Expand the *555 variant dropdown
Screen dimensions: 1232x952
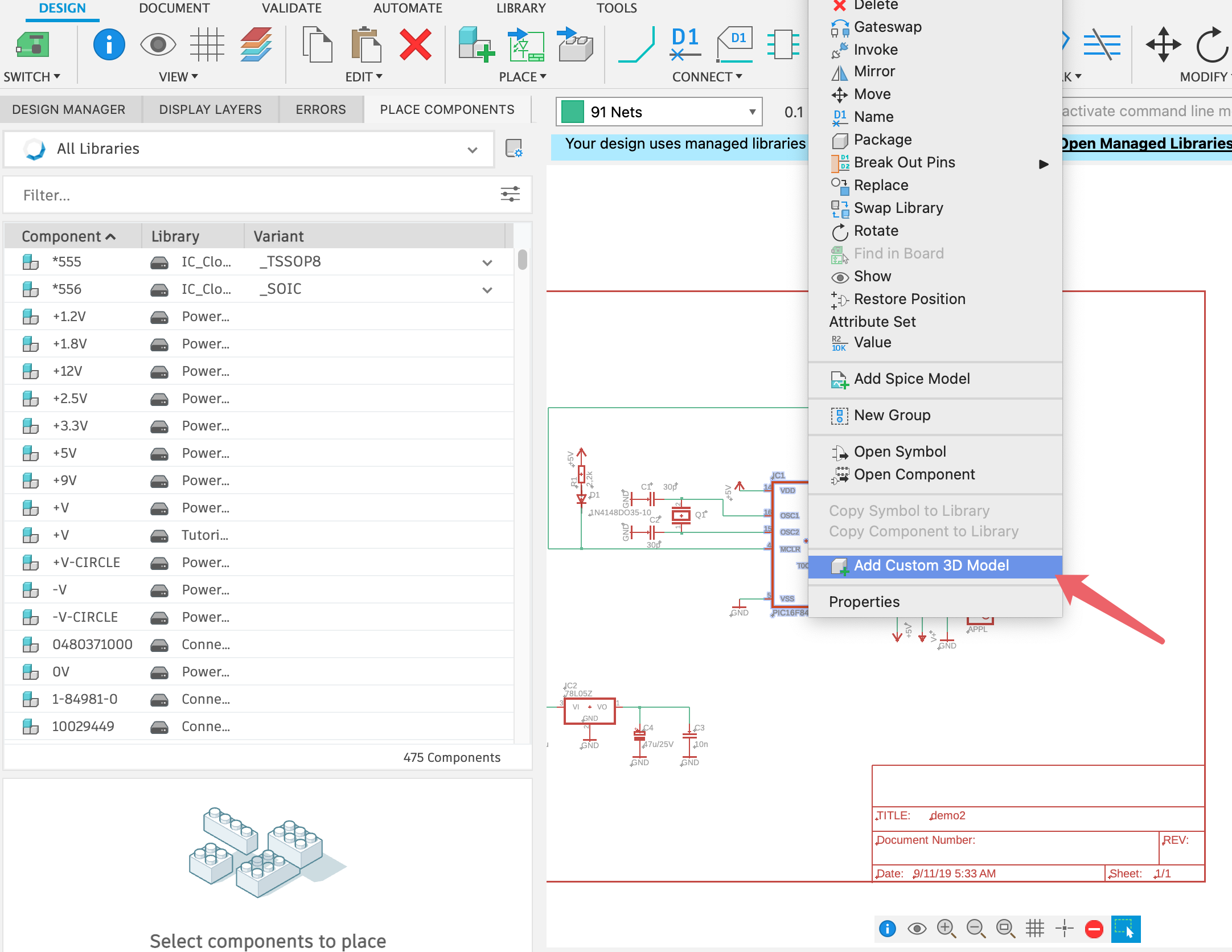click(x=487, y=262)
